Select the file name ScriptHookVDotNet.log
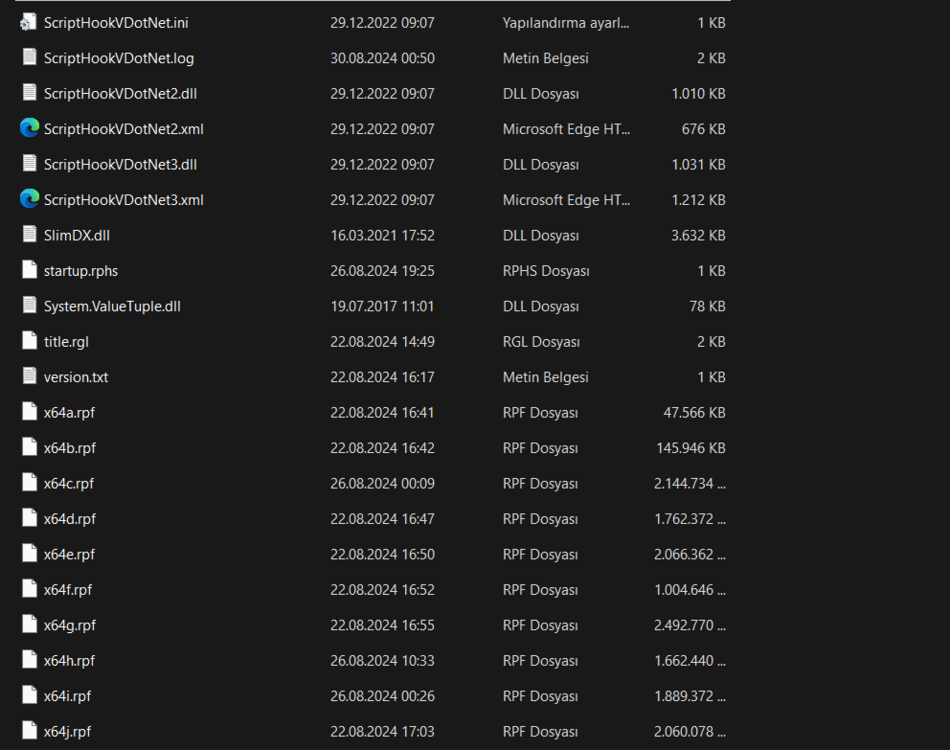950x750 pixels. (119, 58)
